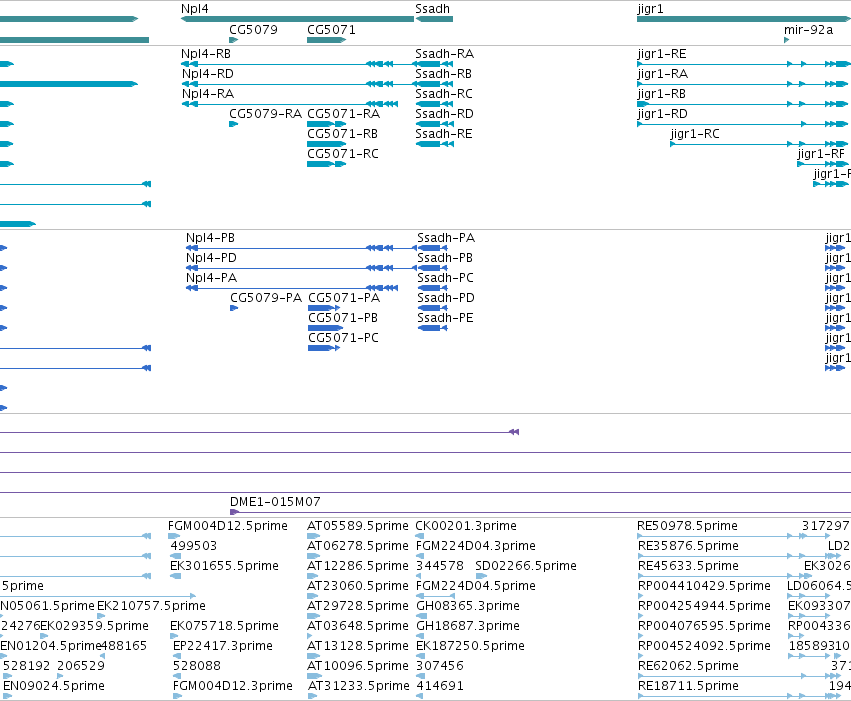Click EST GH08365.3prime
The width and height of the screenshot is (851, 701).
[467, 606]
